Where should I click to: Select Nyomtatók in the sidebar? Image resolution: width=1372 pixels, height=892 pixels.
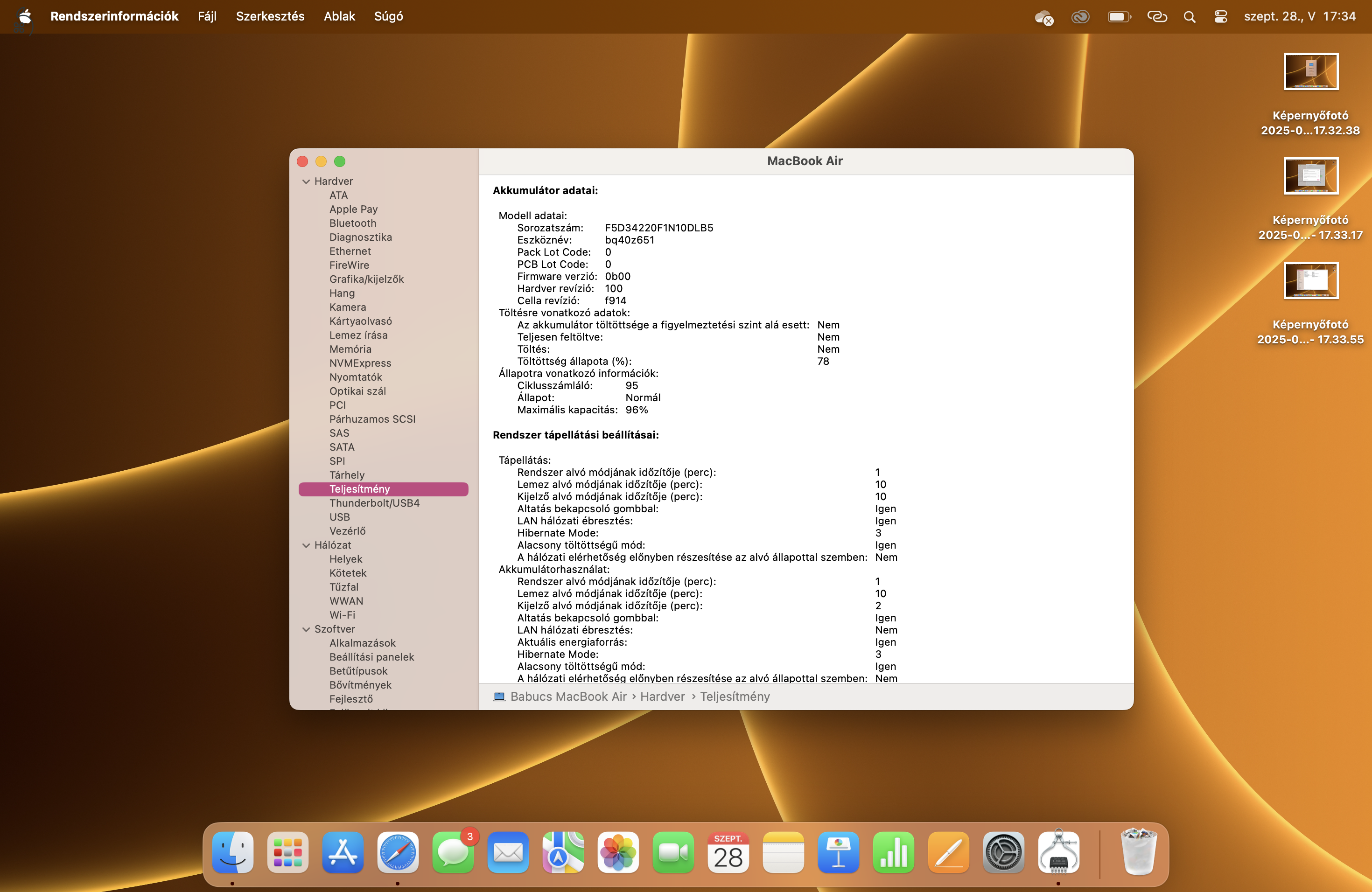click(x=355, y=377)
